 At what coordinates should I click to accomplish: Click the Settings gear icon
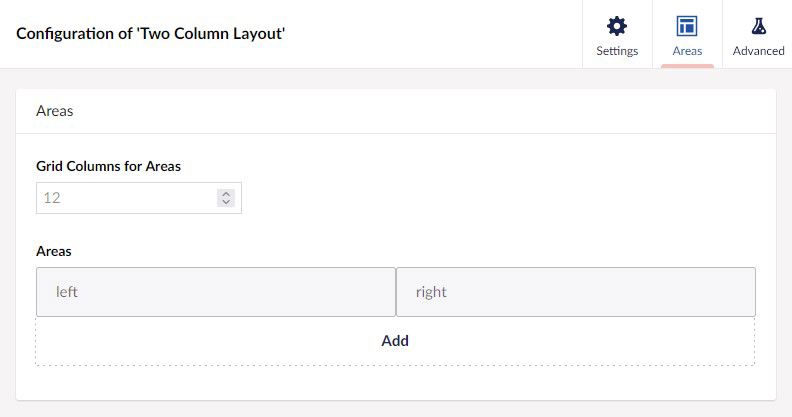coord(617,26)
